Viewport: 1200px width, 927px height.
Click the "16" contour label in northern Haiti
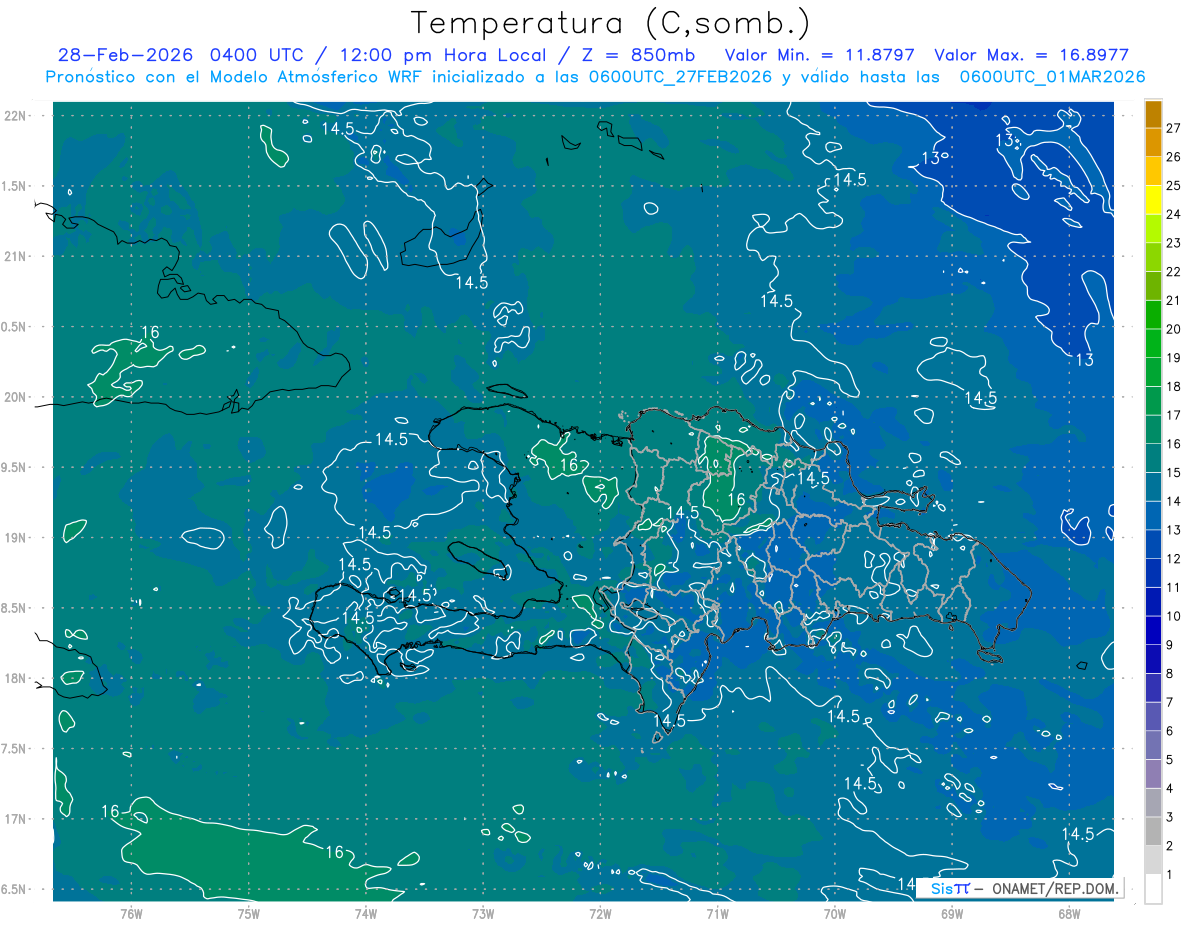pos(568,465)
